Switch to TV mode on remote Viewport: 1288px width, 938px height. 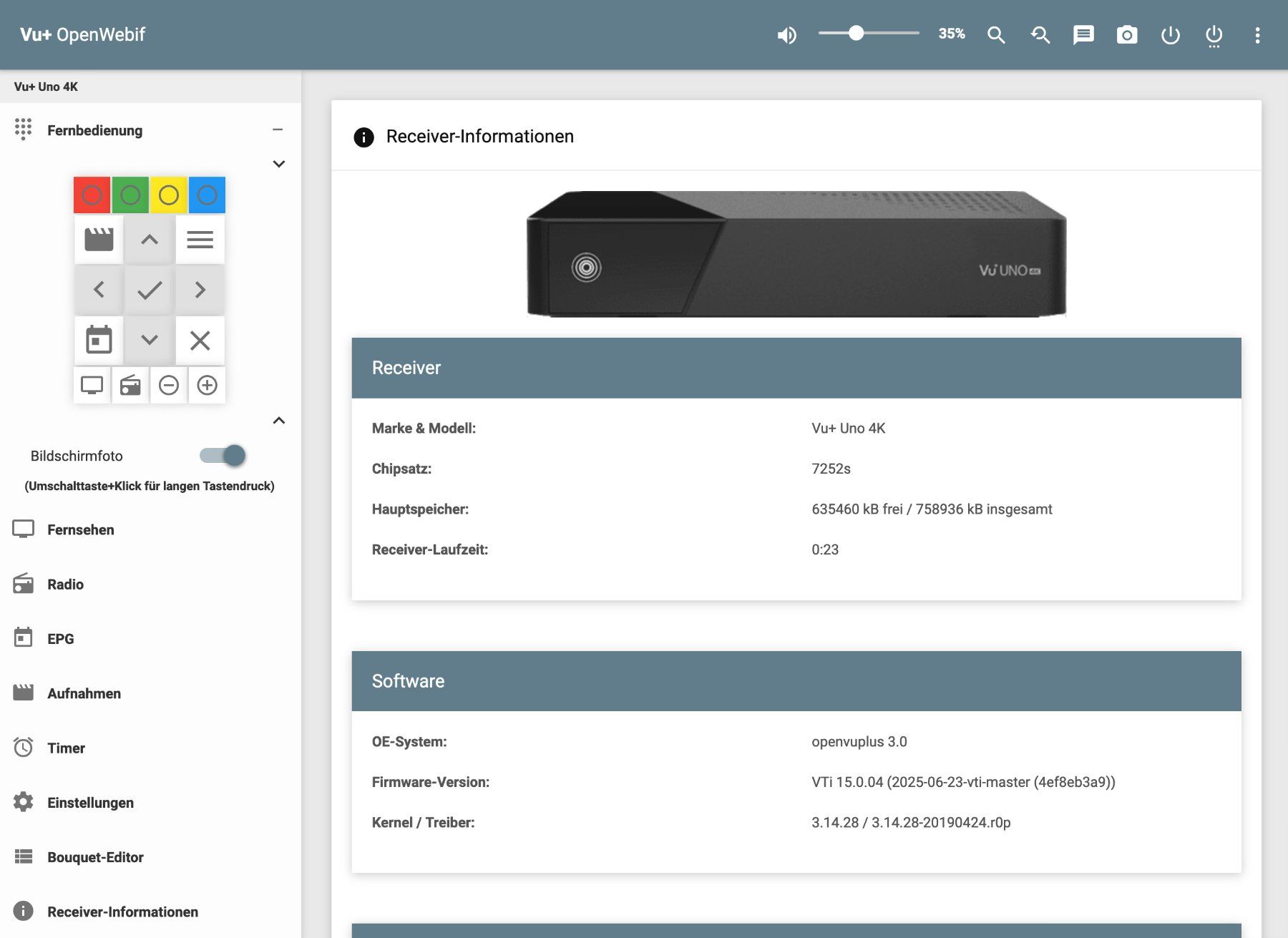[92, 385]
